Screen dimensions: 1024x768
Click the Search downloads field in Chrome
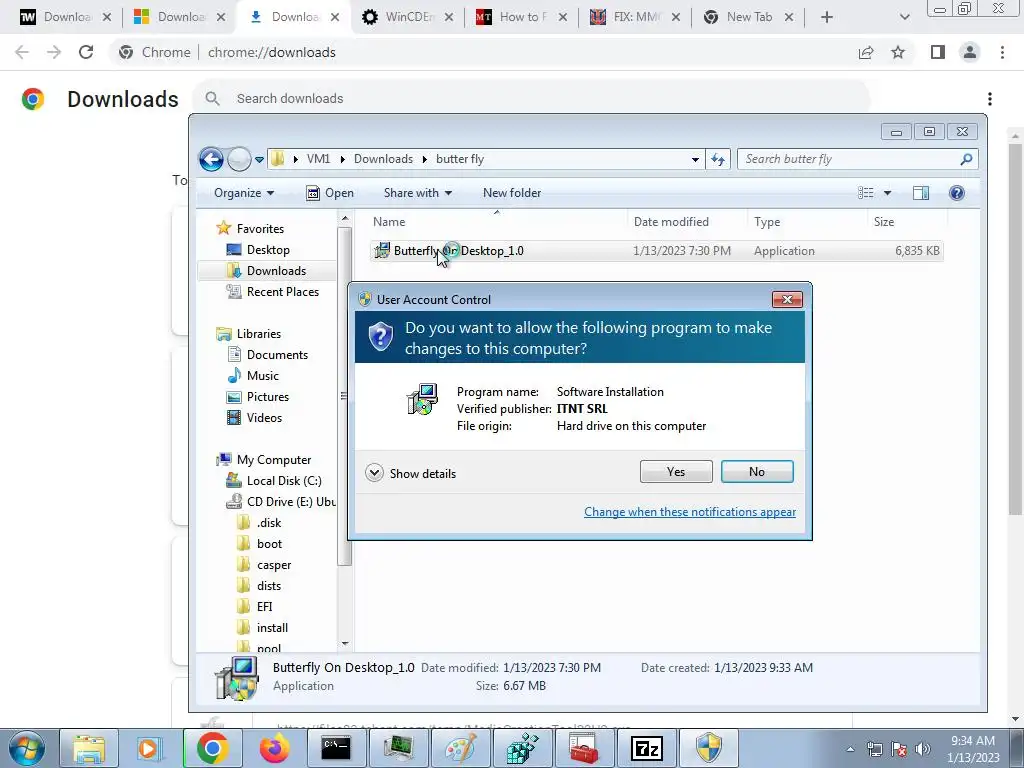tap(532, 99)
